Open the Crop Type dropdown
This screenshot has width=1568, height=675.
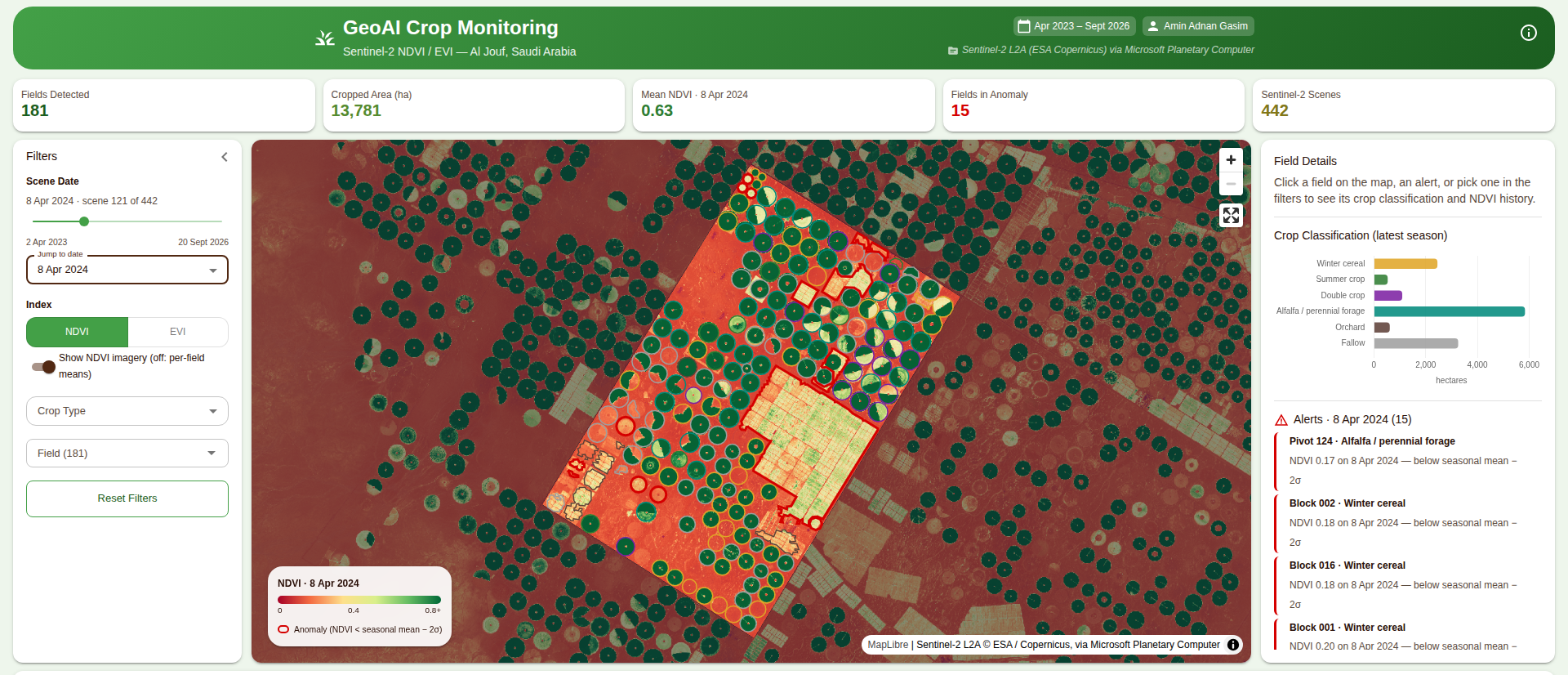(x=127, y=411)
